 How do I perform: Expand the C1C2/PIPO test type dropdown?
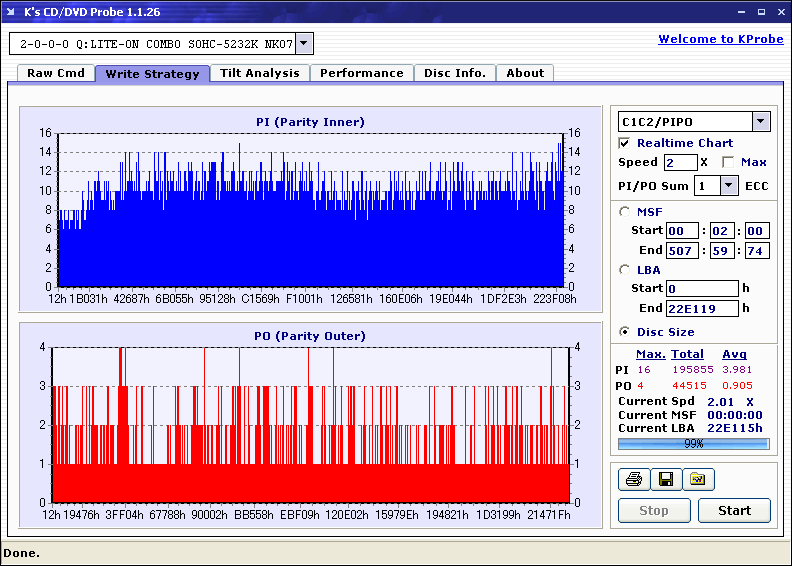761,121
